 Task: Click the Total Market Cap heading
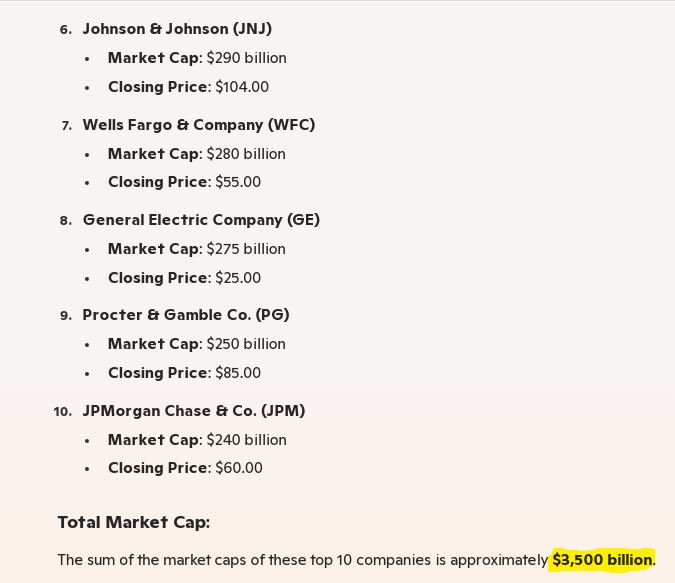pos(133,522)
